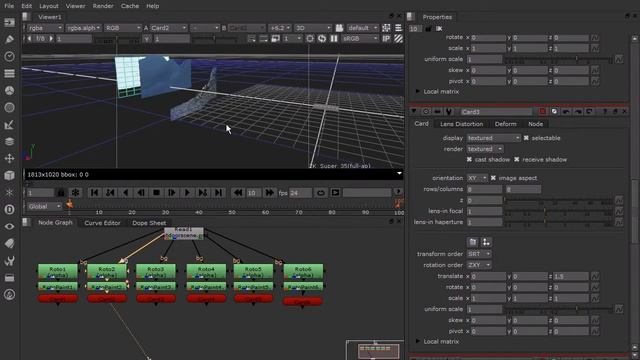This screenshot has width=640, height=360.
Task: Open the Transform nodes move icon
Action: tap(9, 158)
